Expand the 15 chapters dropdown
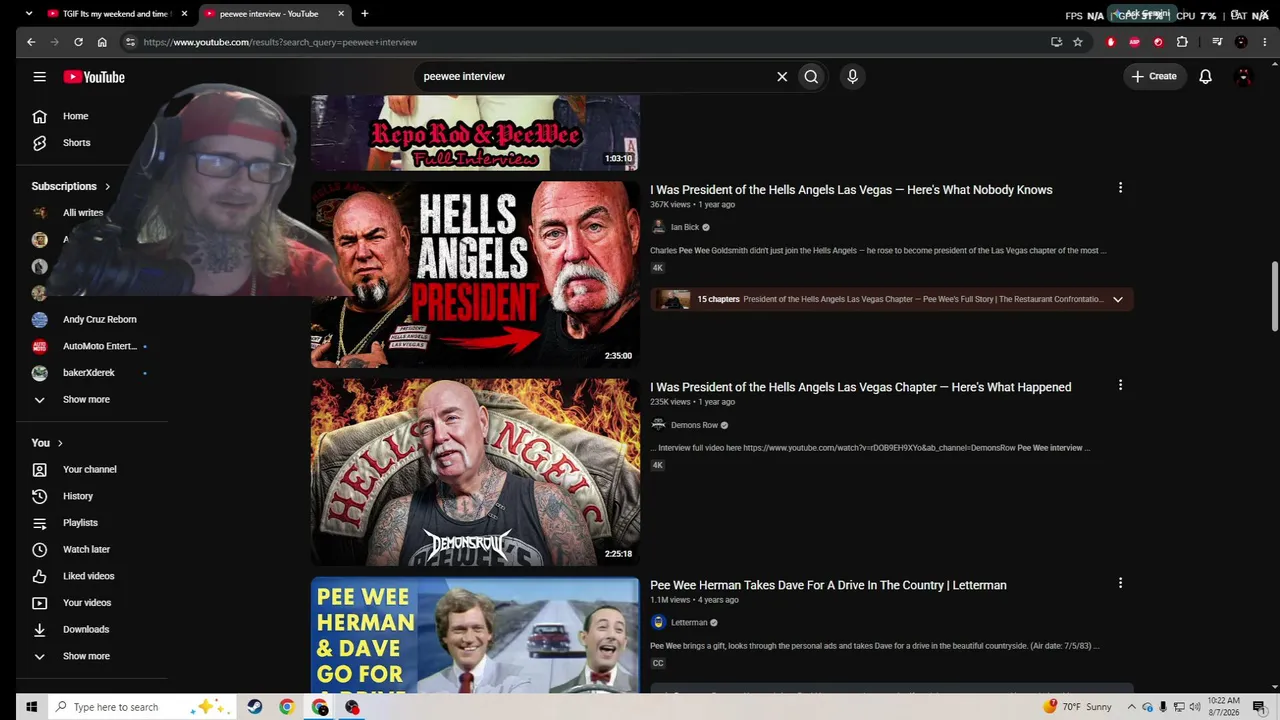Screen dimensions: 1280x720 click(1118, 299)
